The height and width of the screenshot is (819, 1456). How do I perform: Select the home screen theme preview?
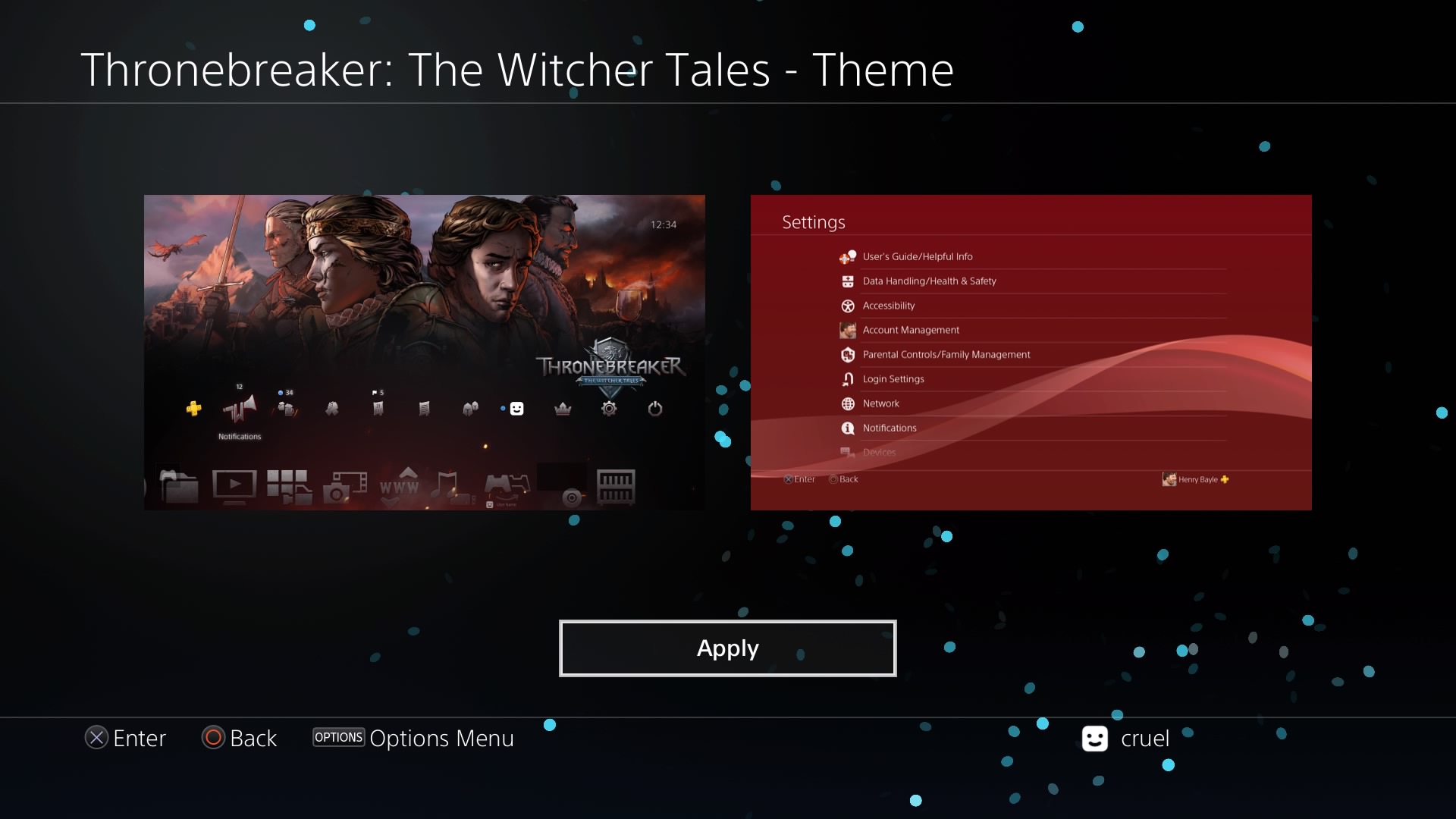[425, 353]
